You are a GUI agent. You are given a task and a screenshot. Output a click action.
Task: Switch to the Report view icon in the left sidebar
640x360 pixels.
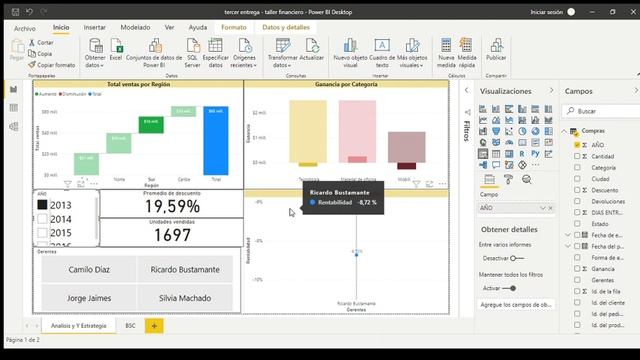click(x=13, y=89)
